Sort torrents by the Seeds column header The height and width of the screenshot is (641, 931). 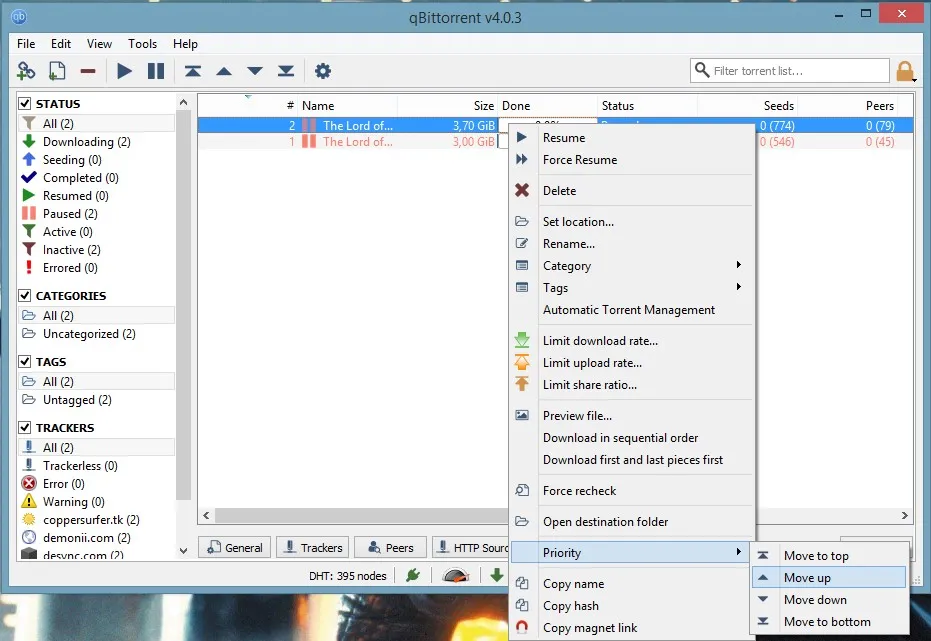pos(748,106)
